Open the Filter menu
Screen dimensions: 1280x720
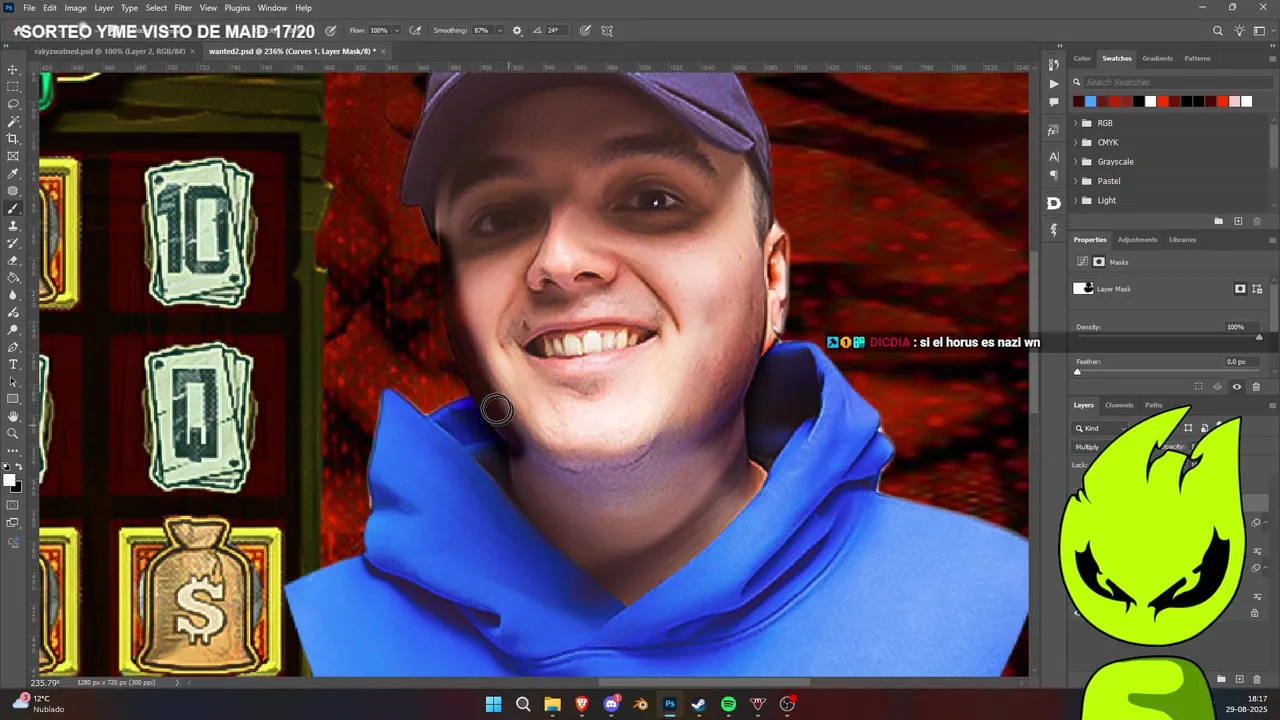pyautogui.click(x=183, y=8)
